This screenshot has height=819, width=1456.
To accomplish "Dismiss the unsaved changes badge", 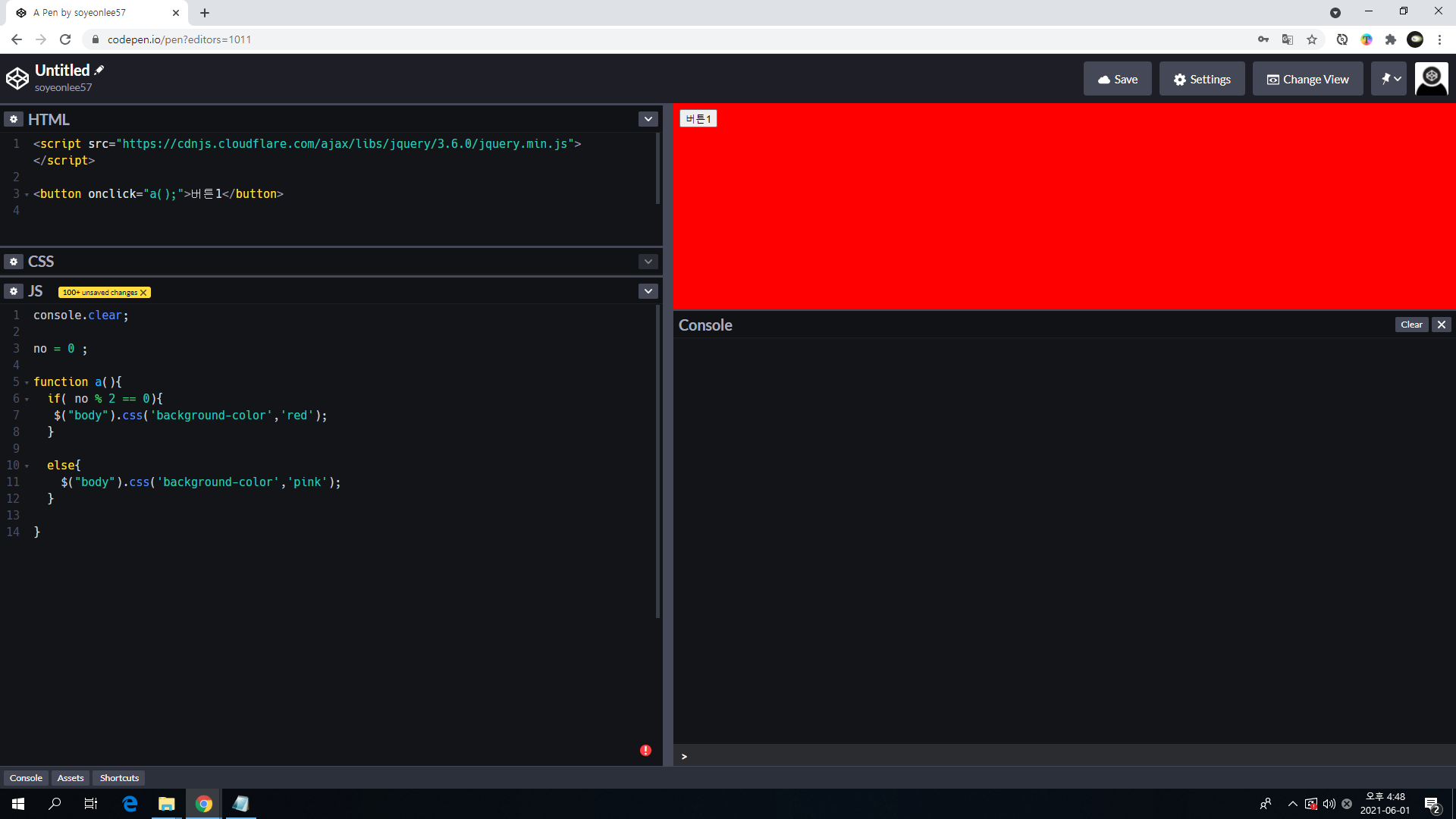I will coord(143,293).
